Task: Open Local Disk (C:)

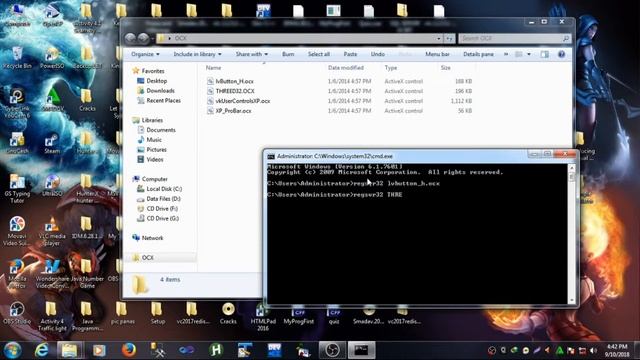Action: pyautogui.click(x=159, y=189)
